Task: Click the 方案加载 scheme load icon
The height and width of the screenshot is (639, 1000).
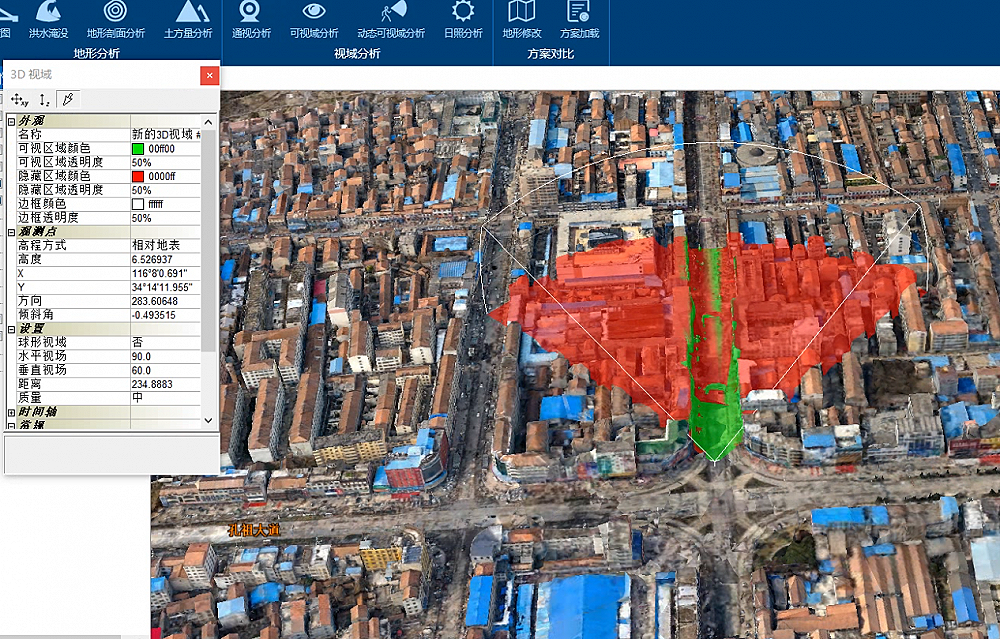Action: (579, 20)
